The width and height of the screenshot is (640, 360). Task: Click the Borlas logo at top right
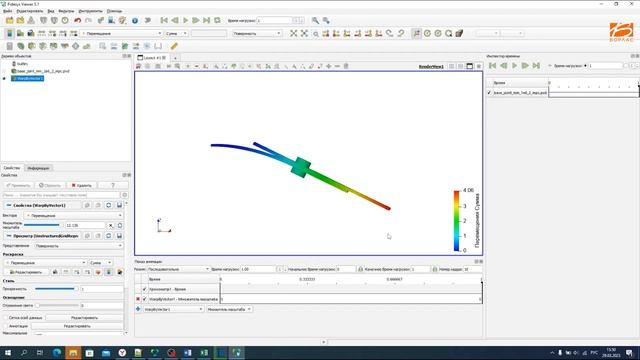[621, 32]
